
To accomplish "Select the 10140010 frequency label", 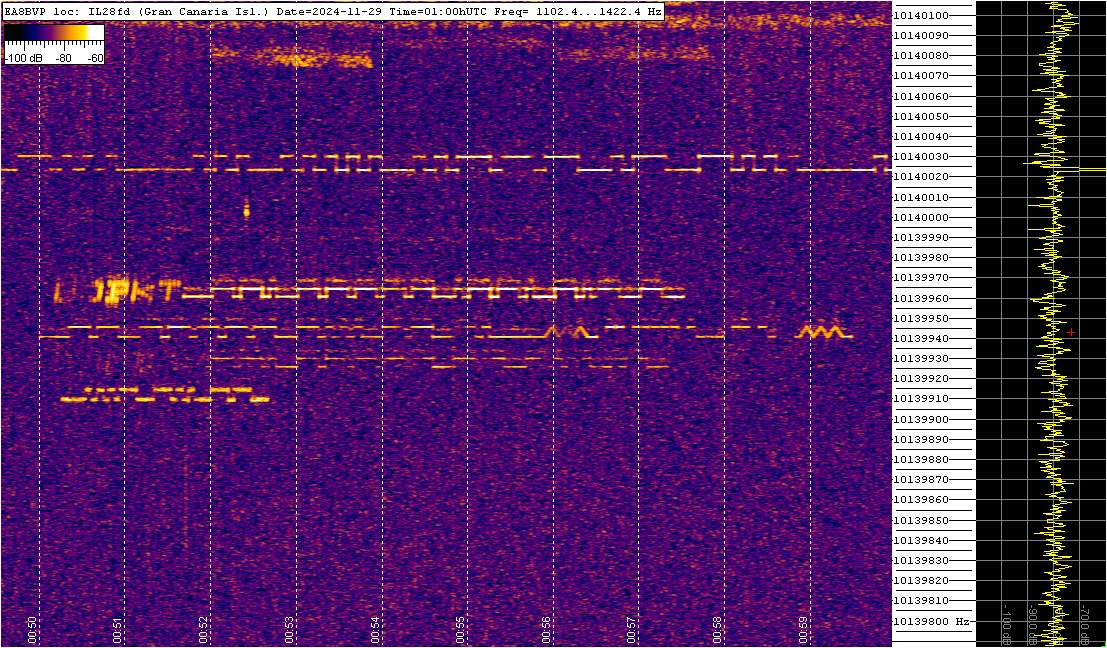I will [x=919, y=197].
